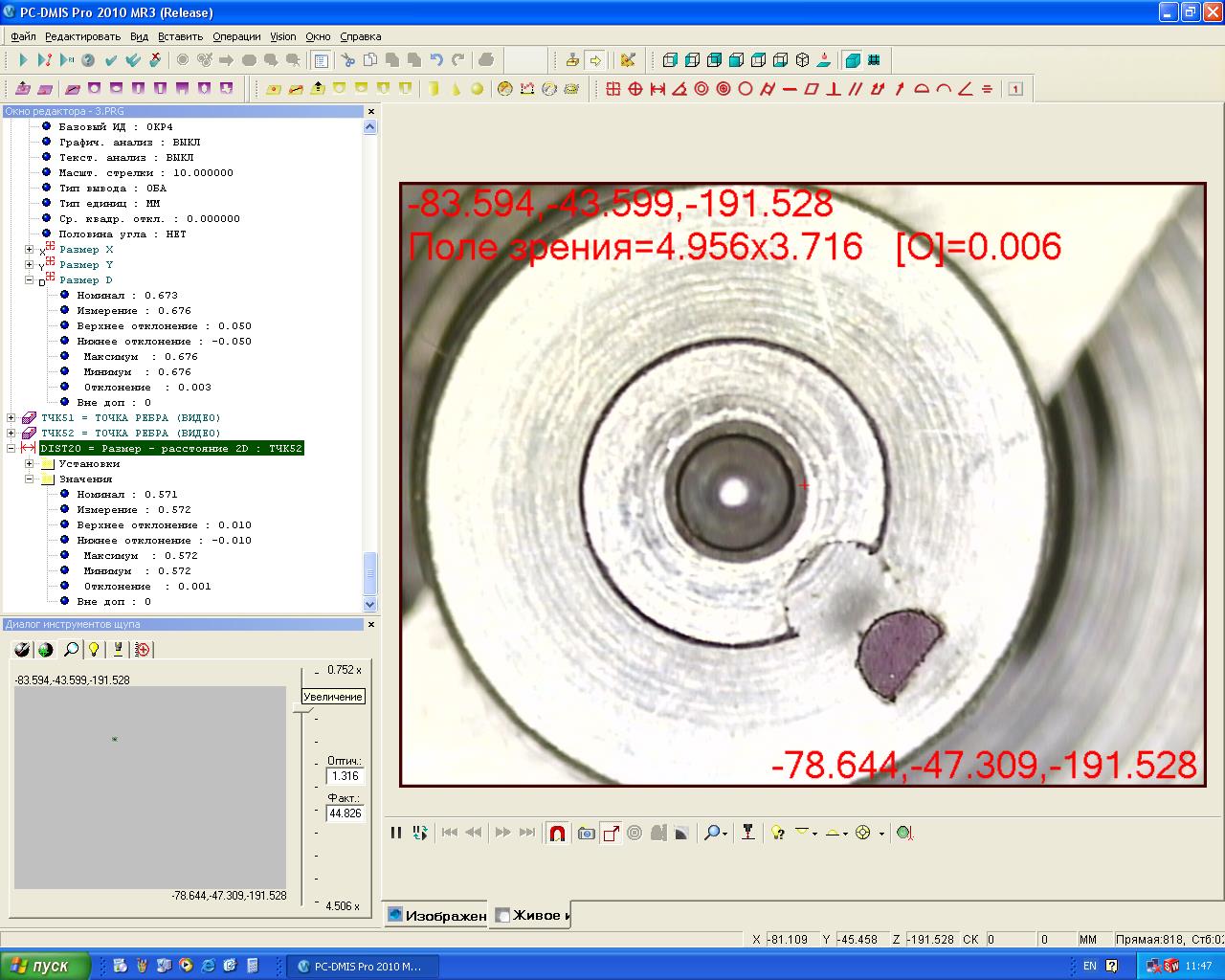Click the camera snapshot icon below image
This screenshot has height=980, width=1225.
pos(587,834)
